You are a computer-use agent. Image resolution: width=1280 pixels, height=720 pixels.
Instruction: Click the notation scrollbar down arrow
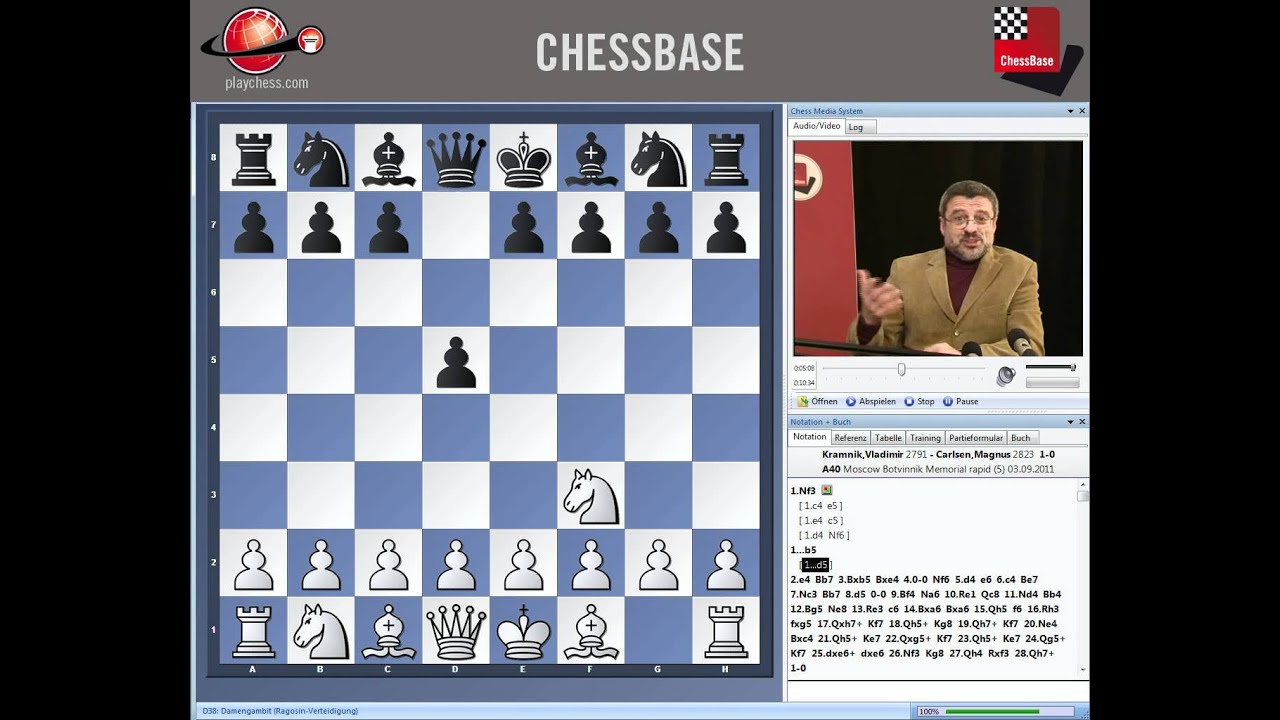coord(1083,668)
